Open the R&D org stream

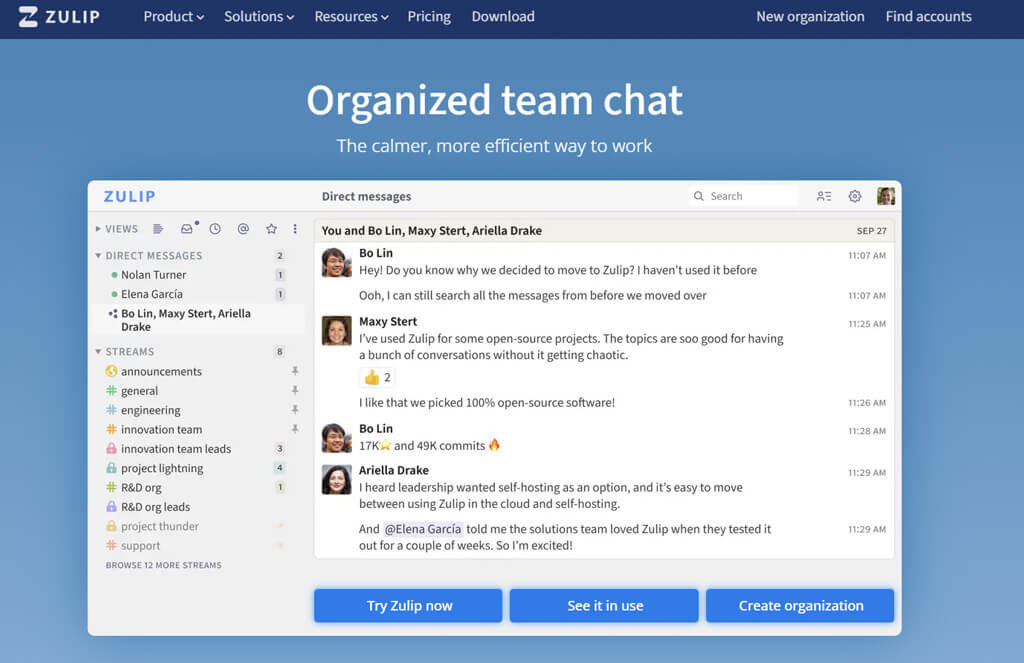pyautogui.click(x=141, y=487)
